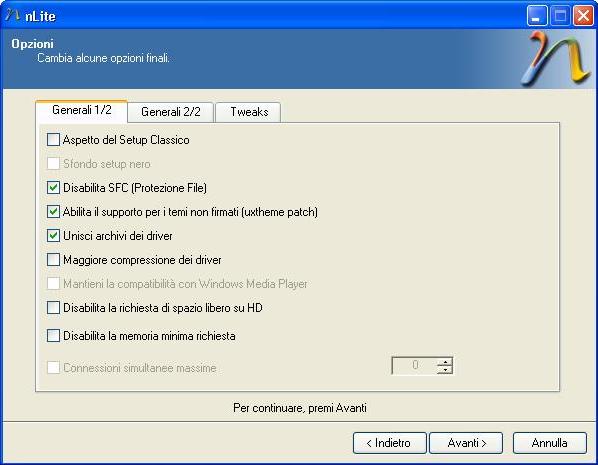Click the connections number input field
This screenshot has width=598, height=465.
(415, 366)
